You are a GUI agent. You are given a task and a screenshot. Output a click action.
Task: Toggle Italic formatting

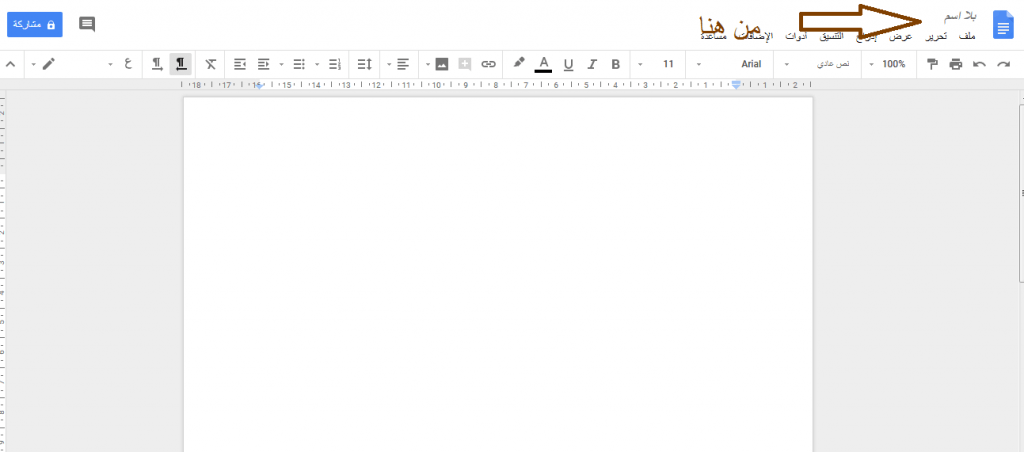click(592, 64)
